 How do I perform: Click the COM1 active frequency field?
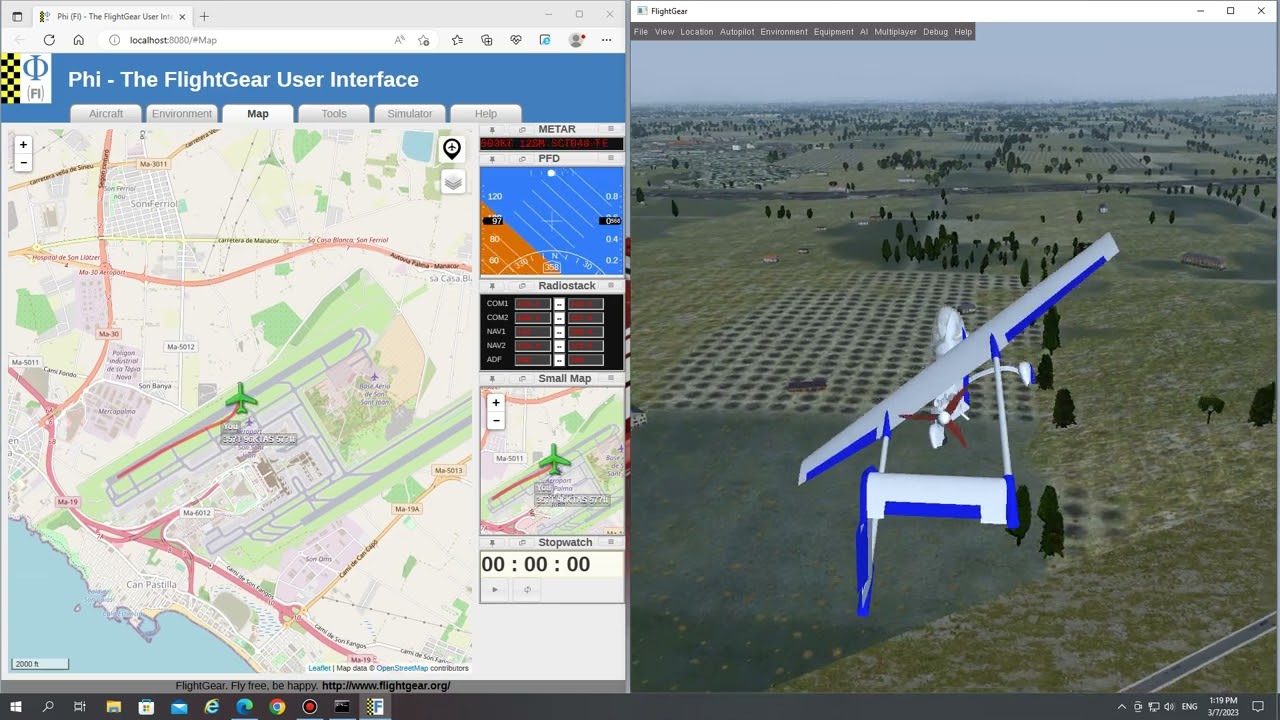(x=533, y=304)
